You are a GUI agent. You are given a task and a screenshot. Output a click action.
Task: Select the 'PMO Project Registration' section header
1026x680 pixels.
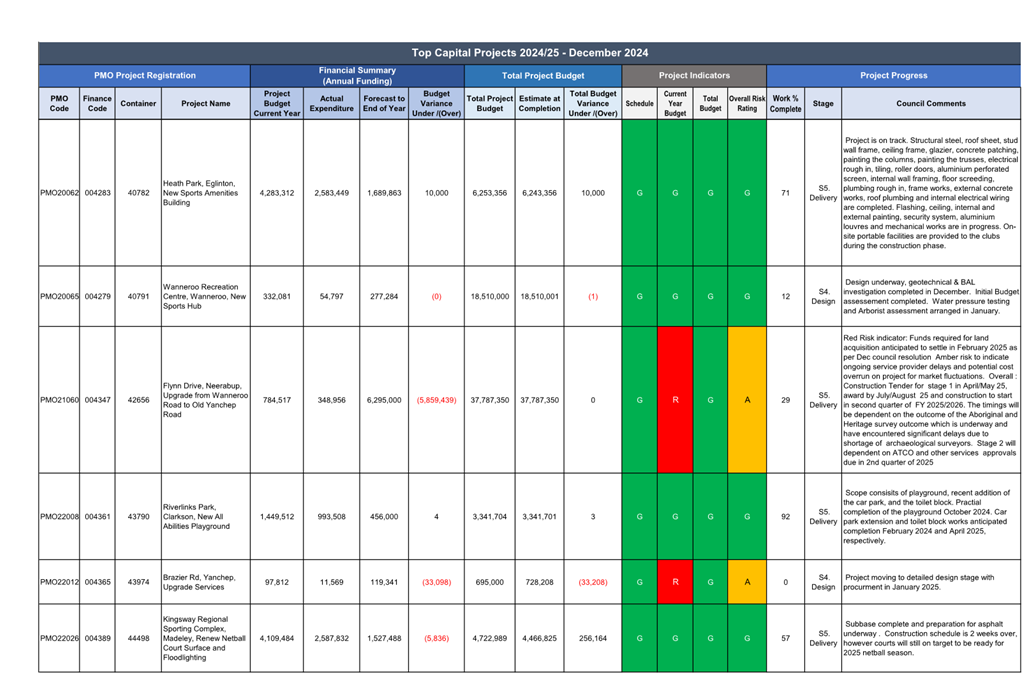145,75
